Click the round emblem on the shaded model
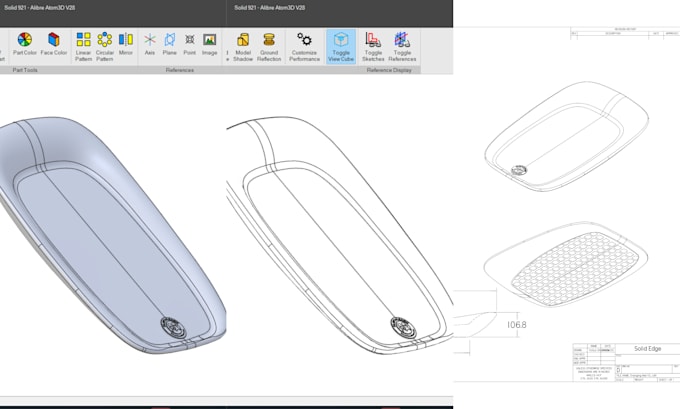680x409 pixels. 173,327
